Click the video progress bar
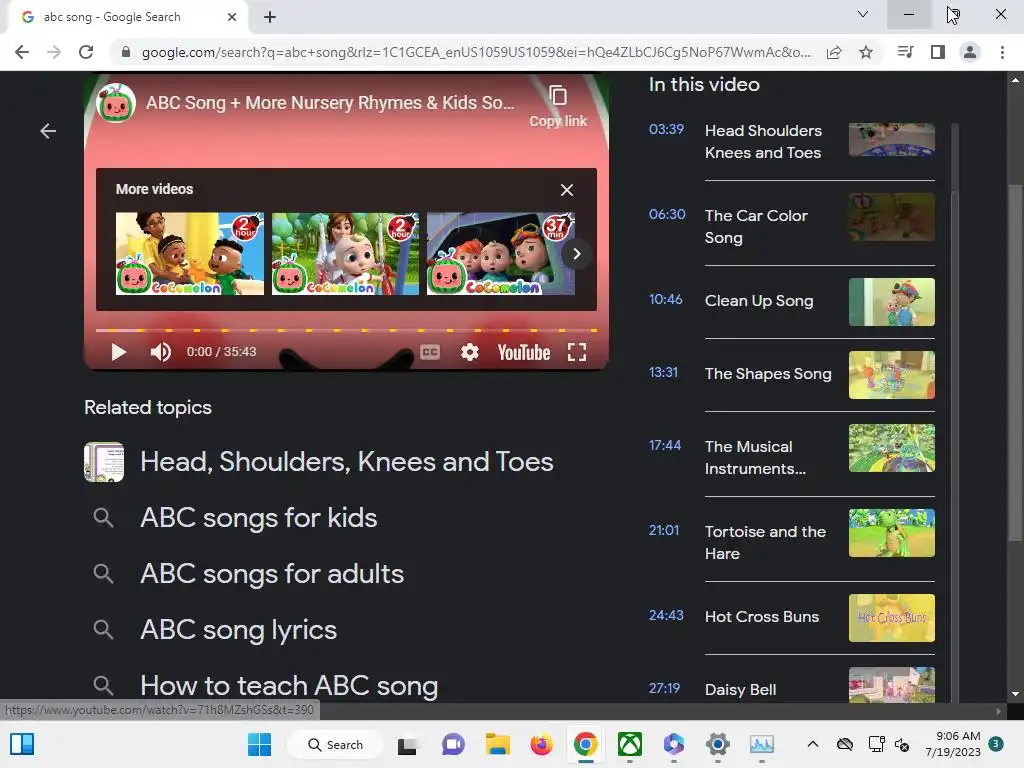 346,330
